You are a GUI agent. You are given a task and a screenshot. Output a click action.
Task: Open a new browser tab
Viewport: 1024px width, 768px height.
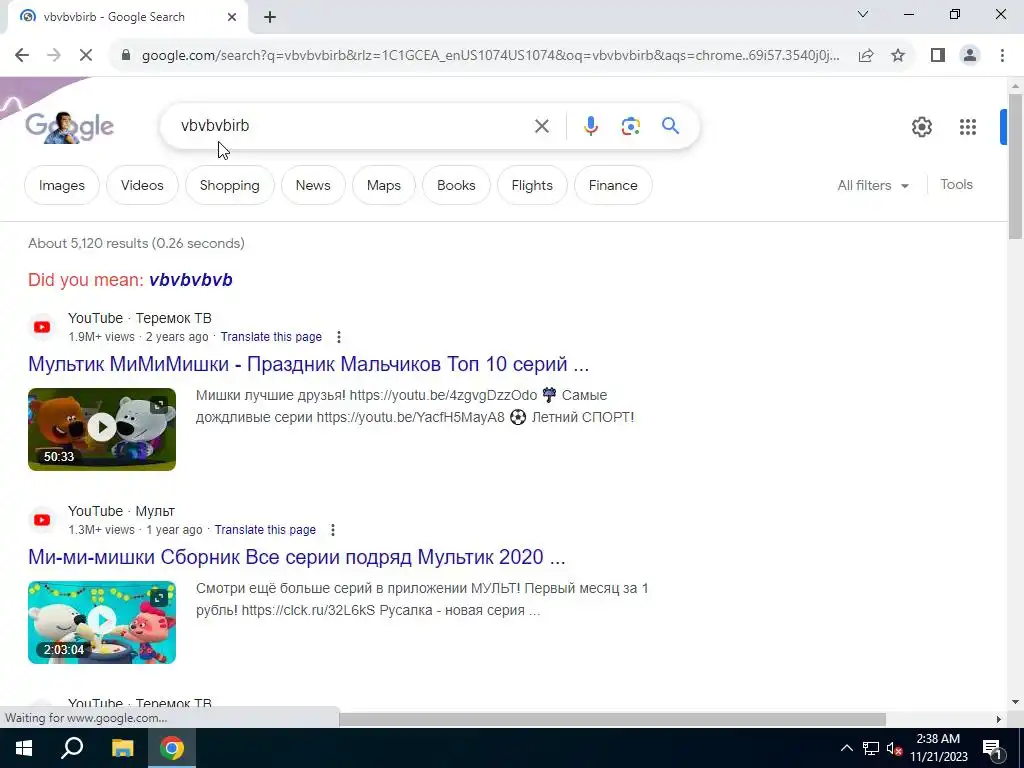tap(270, 17)
